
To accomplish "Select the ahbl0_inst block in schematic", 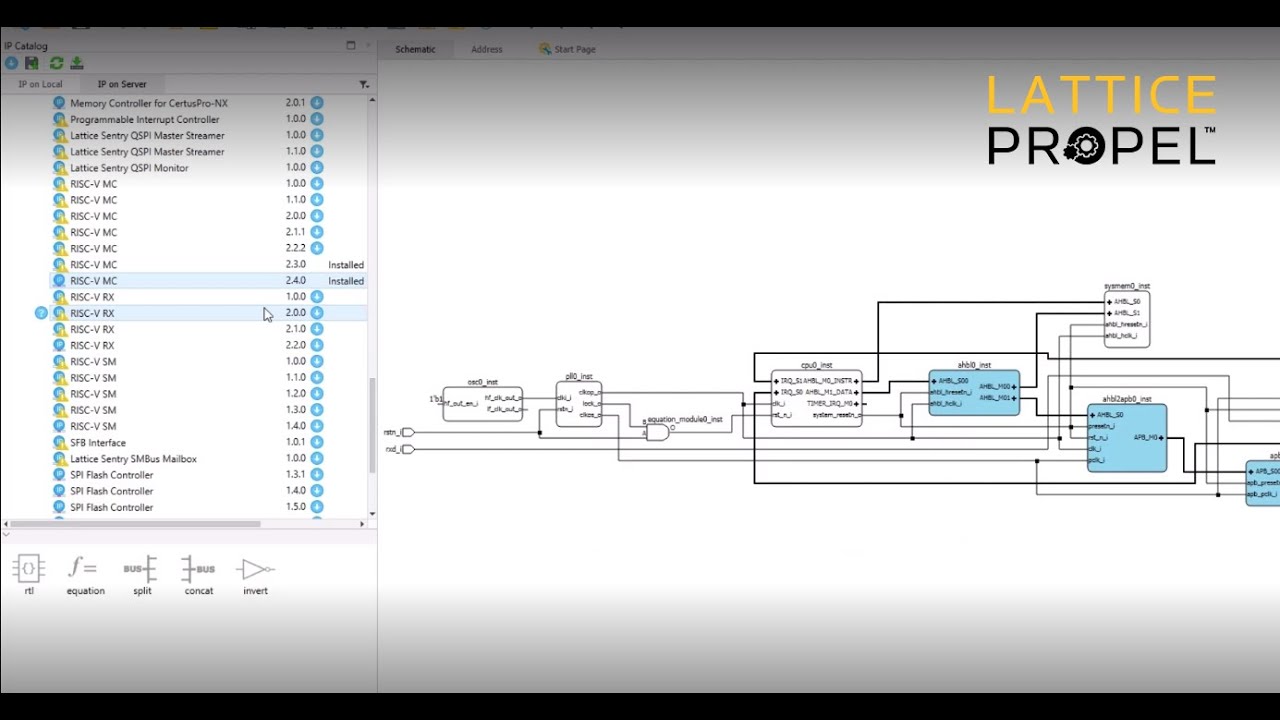I will (974, 393).
